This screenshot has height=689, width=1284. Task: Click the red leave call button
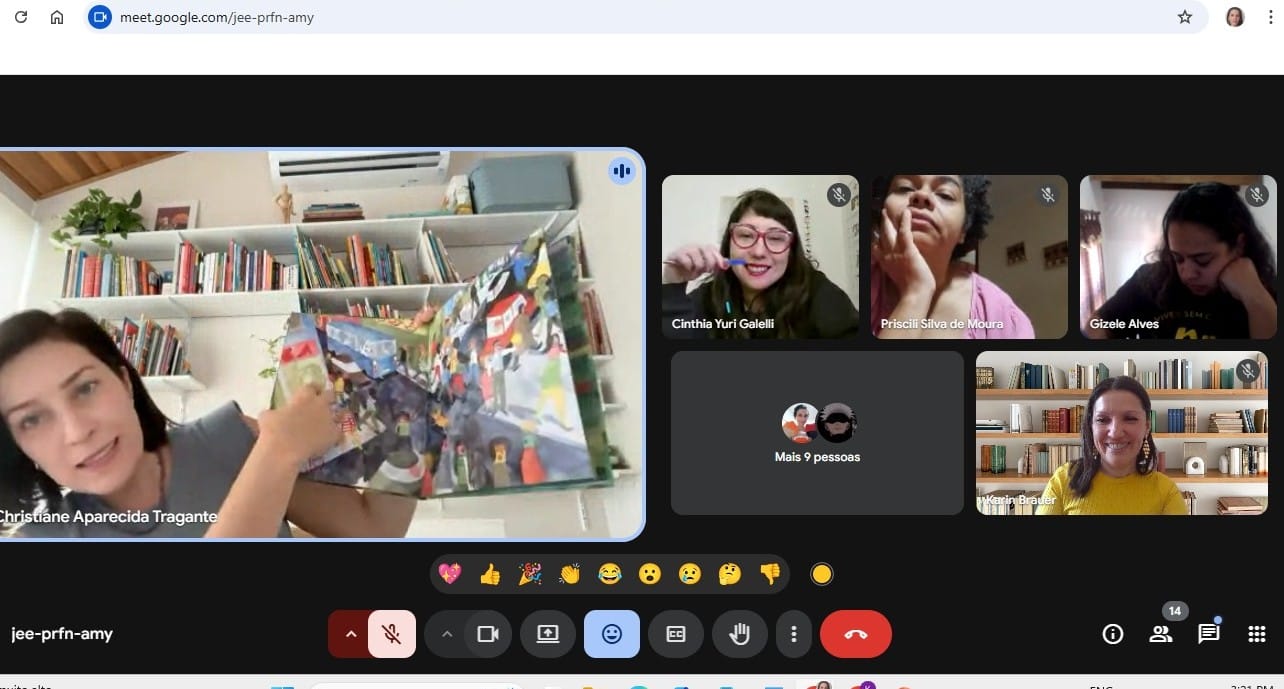pos(855,634)
